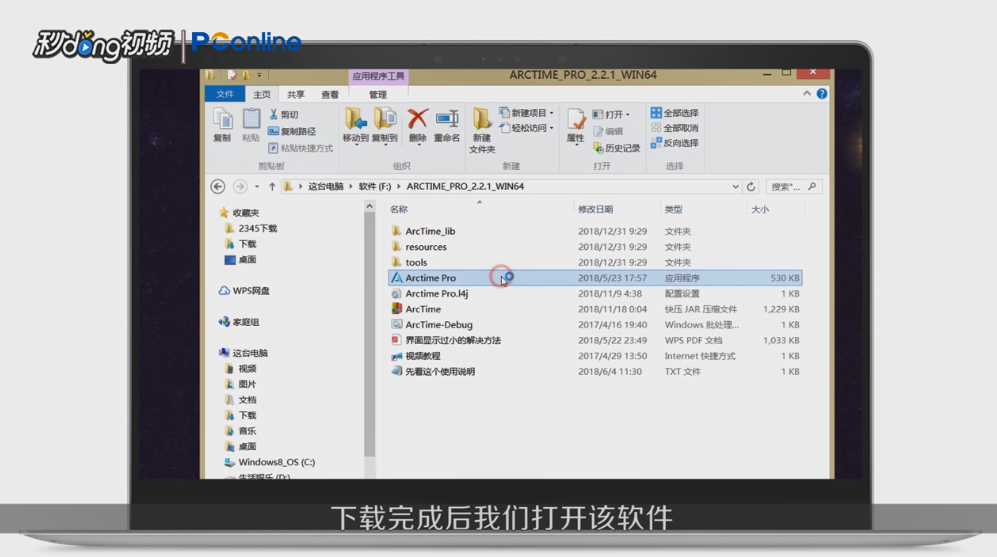Switch to the Share (共享) tab
Screen dimensions: 997x557
(x=296, y=94)
